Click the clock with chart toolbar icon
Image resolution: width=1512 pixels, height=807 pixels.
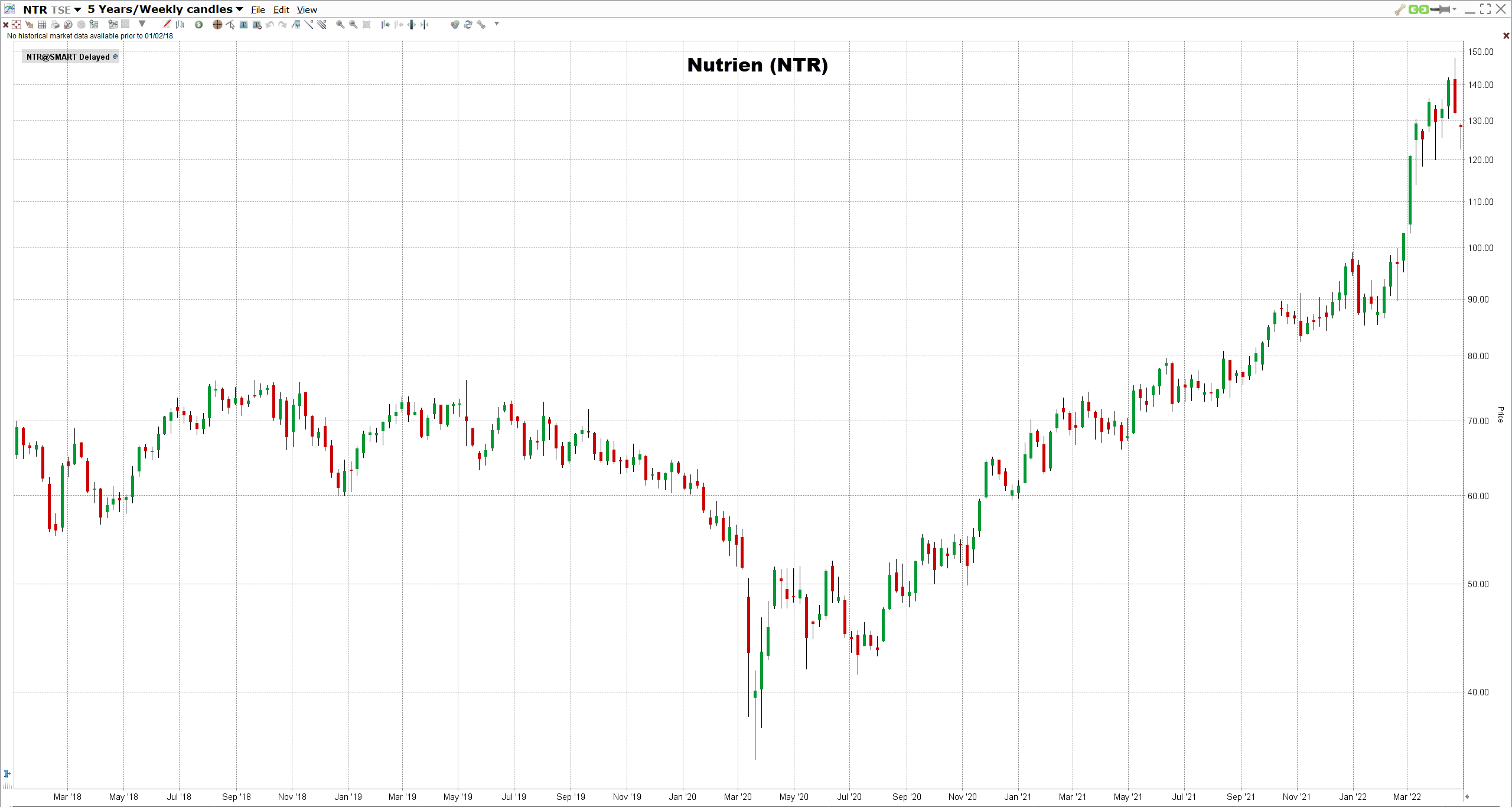(x=68, y=25)
